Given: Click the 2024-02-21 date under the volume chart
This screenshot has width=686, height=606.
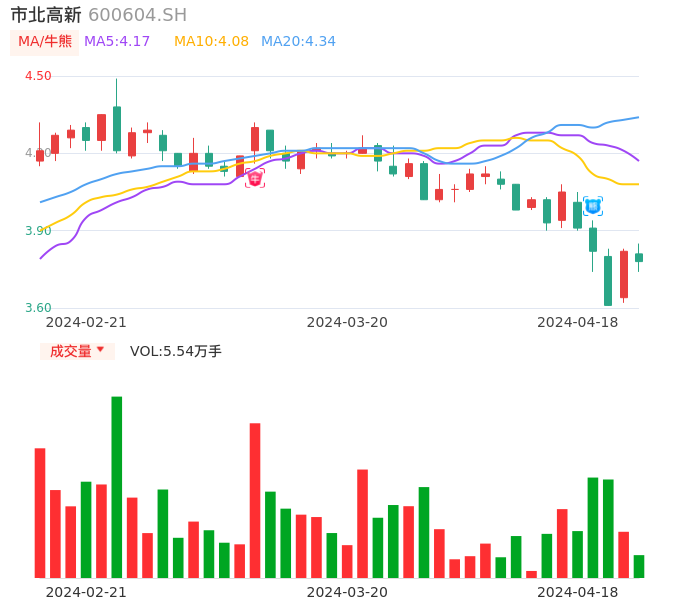Looking at the screenshot, I should 86,592.
